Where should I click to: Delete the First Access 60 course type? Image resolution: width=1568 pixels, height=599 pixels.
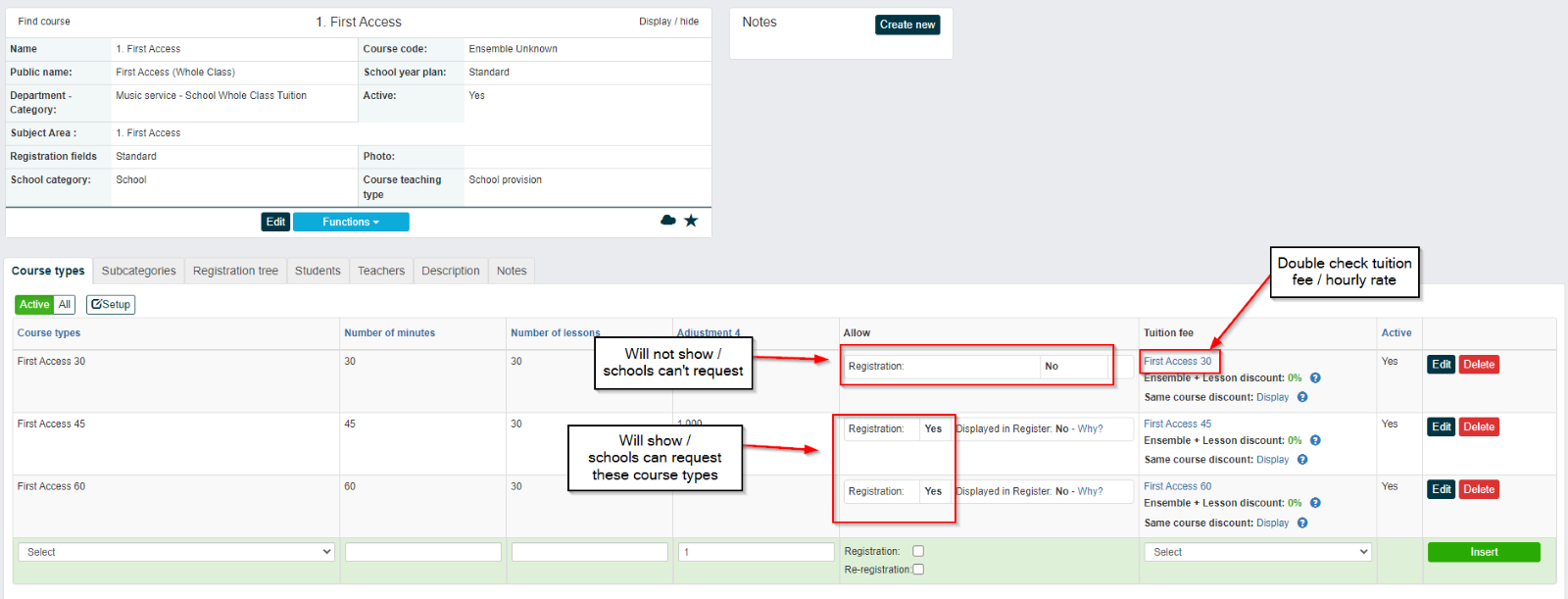click(1479, 489)
